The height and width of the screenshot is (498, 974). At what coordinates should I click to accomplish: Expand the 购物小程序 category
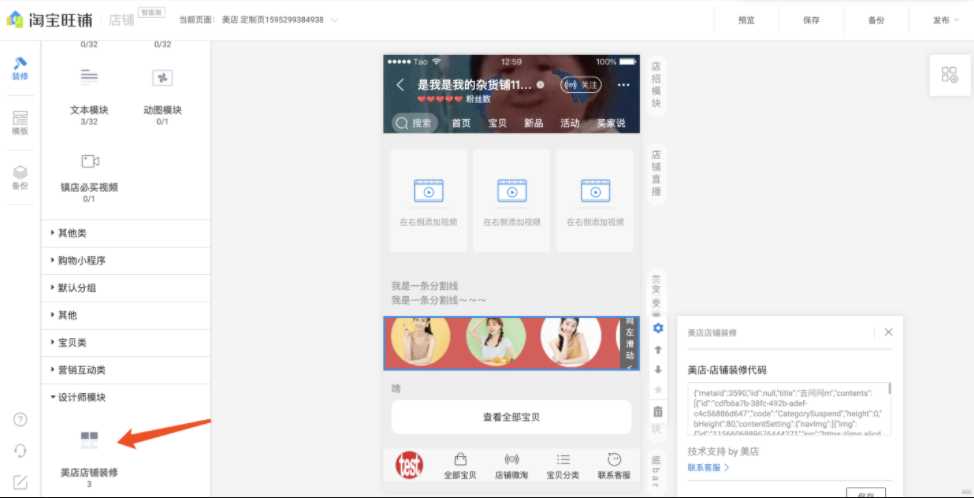pyautogui.click(x=82, y=261)
